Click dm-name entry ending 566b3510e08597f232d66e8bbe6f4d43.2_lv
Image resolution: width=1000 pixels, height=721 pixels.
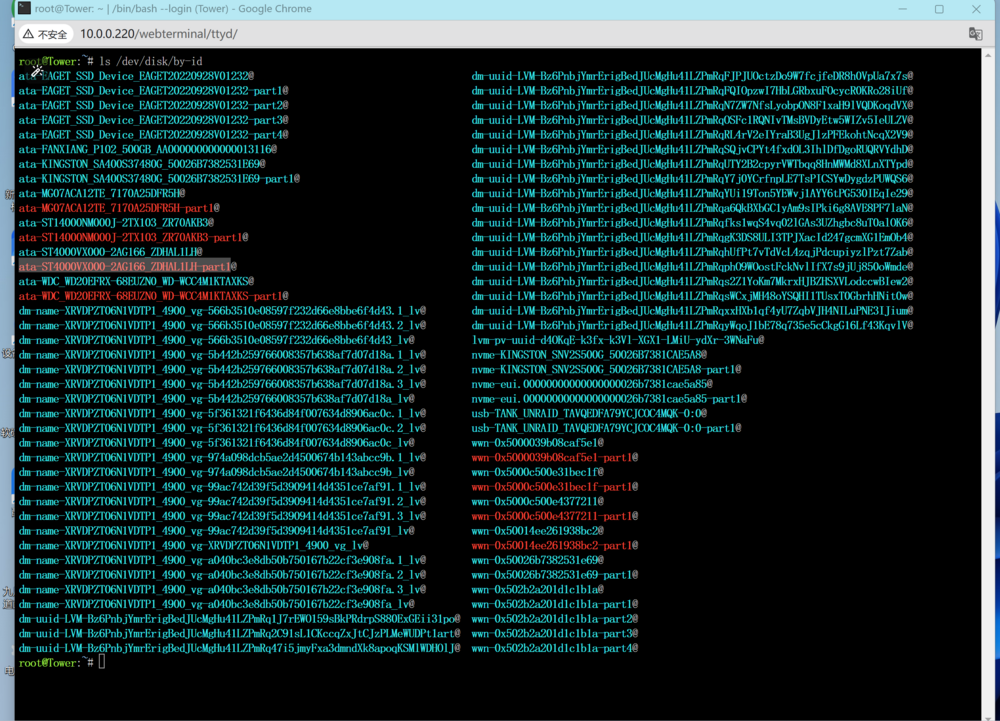click(222, 325)
